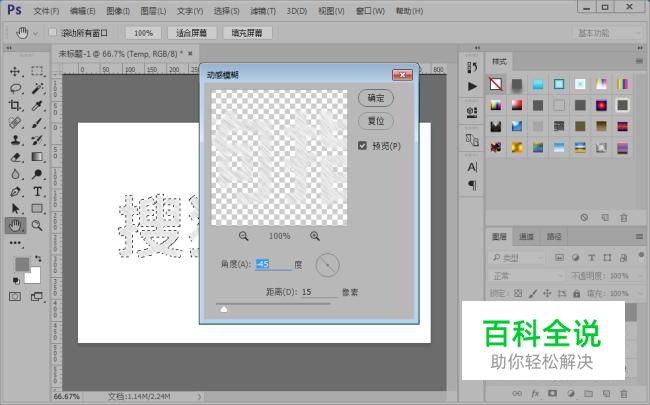Toggle lock position button
The height and width of the screenshot is (405, 650).
(x=547, y=293)
